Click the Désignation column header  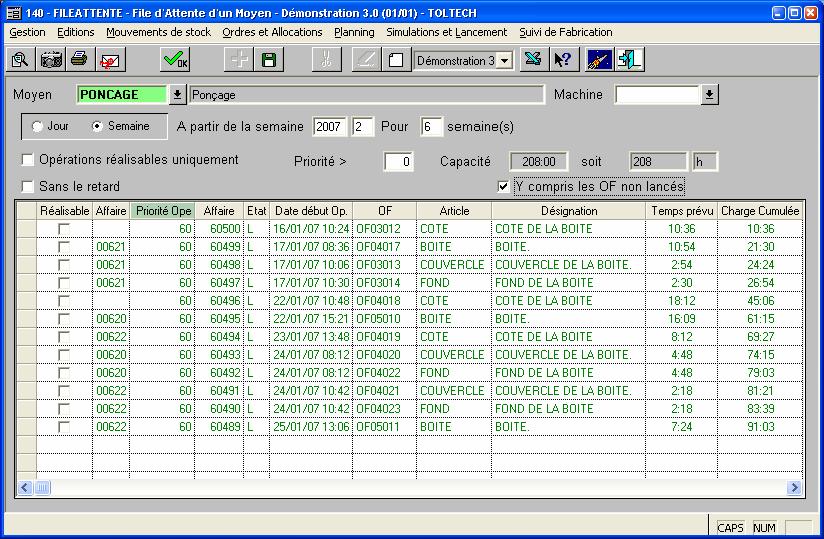pyautogui.click(x=569, y=211)
